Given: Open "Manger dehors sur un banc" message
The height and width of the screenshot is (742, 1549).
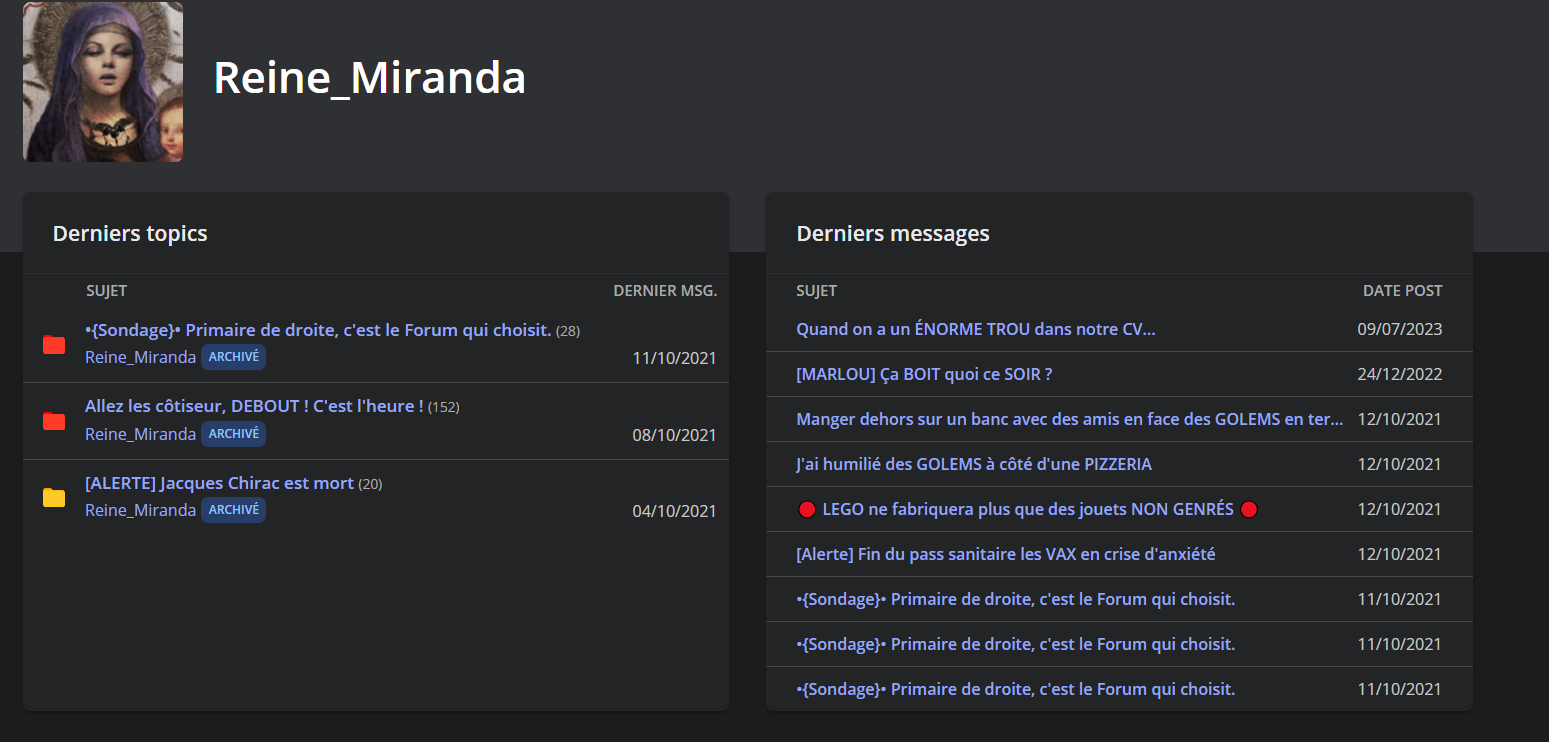Looking at the screenshot, I should click(x=1069, y=419).
